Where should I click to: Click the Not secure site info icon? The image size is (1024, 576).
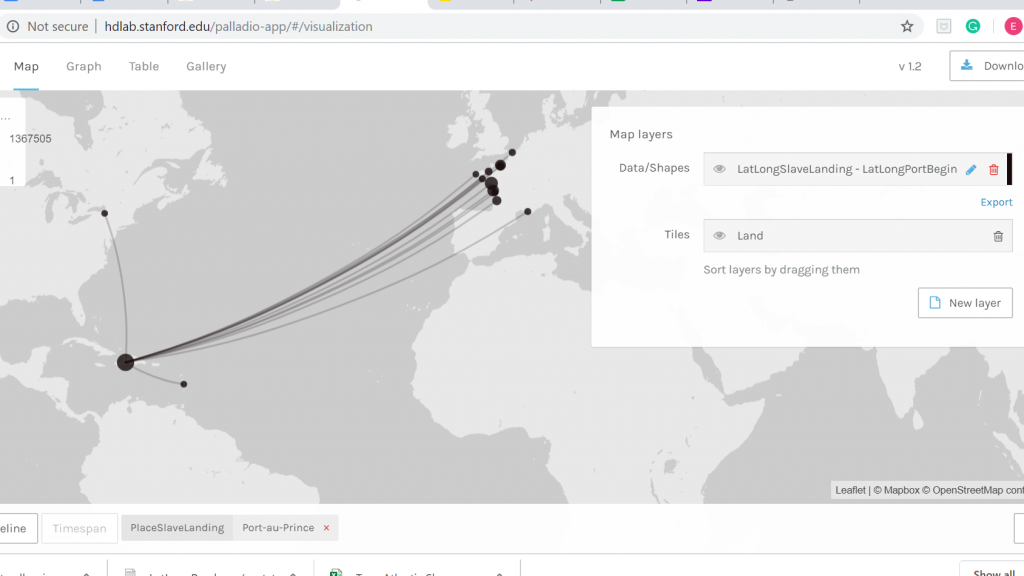pyautogui.click(x=13, y=27)
